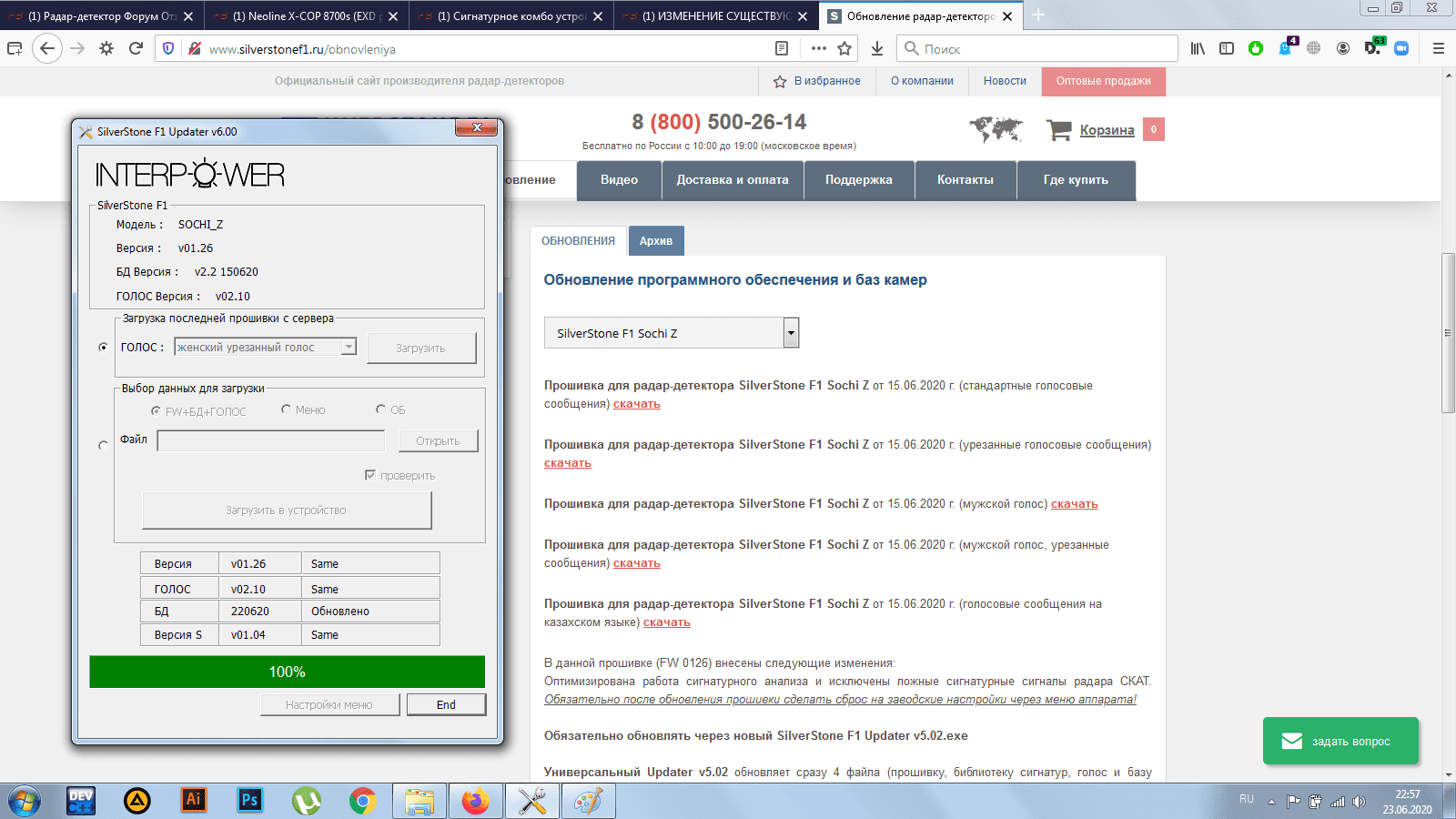This screenshot has height=819, width=1456.
Task: Click the задать вопрос green button
Action: tap(1340, 741)
